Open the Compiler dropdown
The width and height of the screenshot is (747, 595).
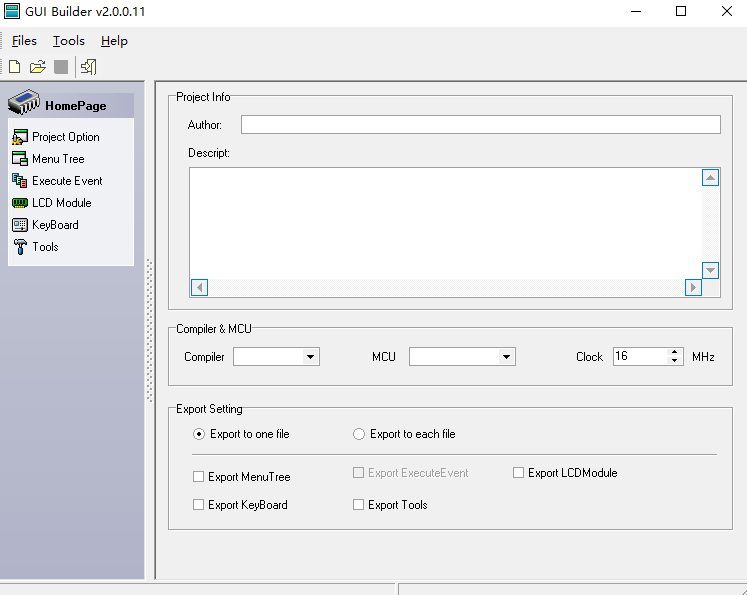pyautogui.click(x=310, y=357)
